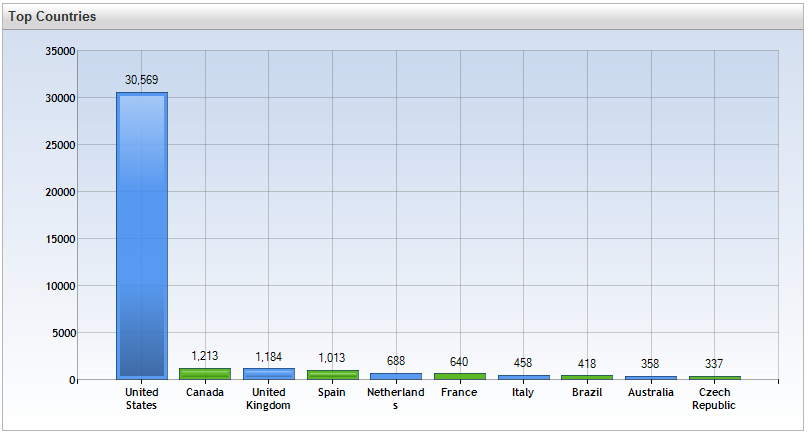Select the Brazil bar

(587, 377)
